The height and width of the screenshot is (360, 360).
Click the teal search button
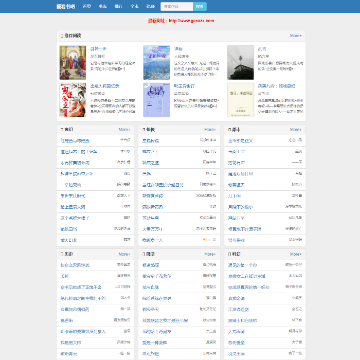coord(200,6)
